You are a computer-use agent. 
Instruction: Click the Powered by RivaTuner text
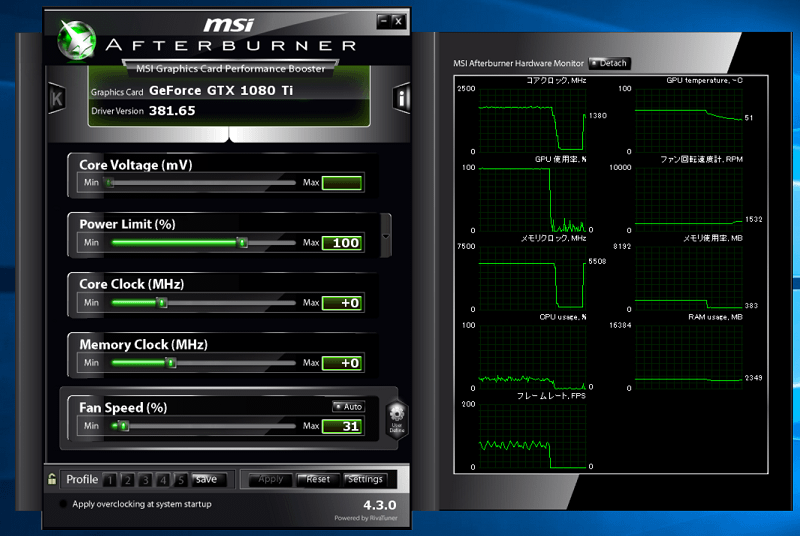click(366, 518)
